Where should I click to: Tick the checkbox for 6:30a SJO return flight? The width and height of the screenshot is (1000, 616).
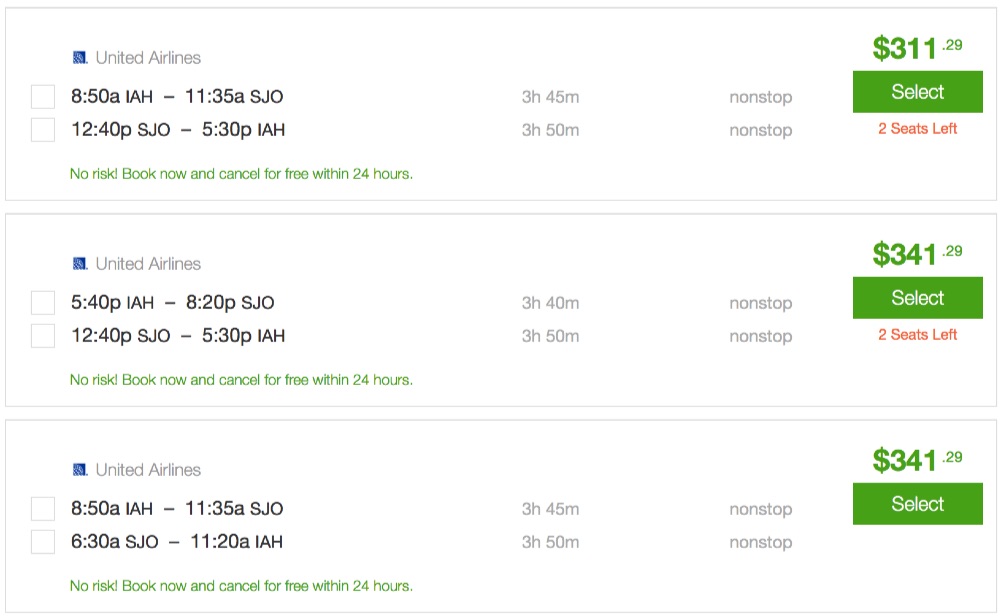click(x=43, y=542)
